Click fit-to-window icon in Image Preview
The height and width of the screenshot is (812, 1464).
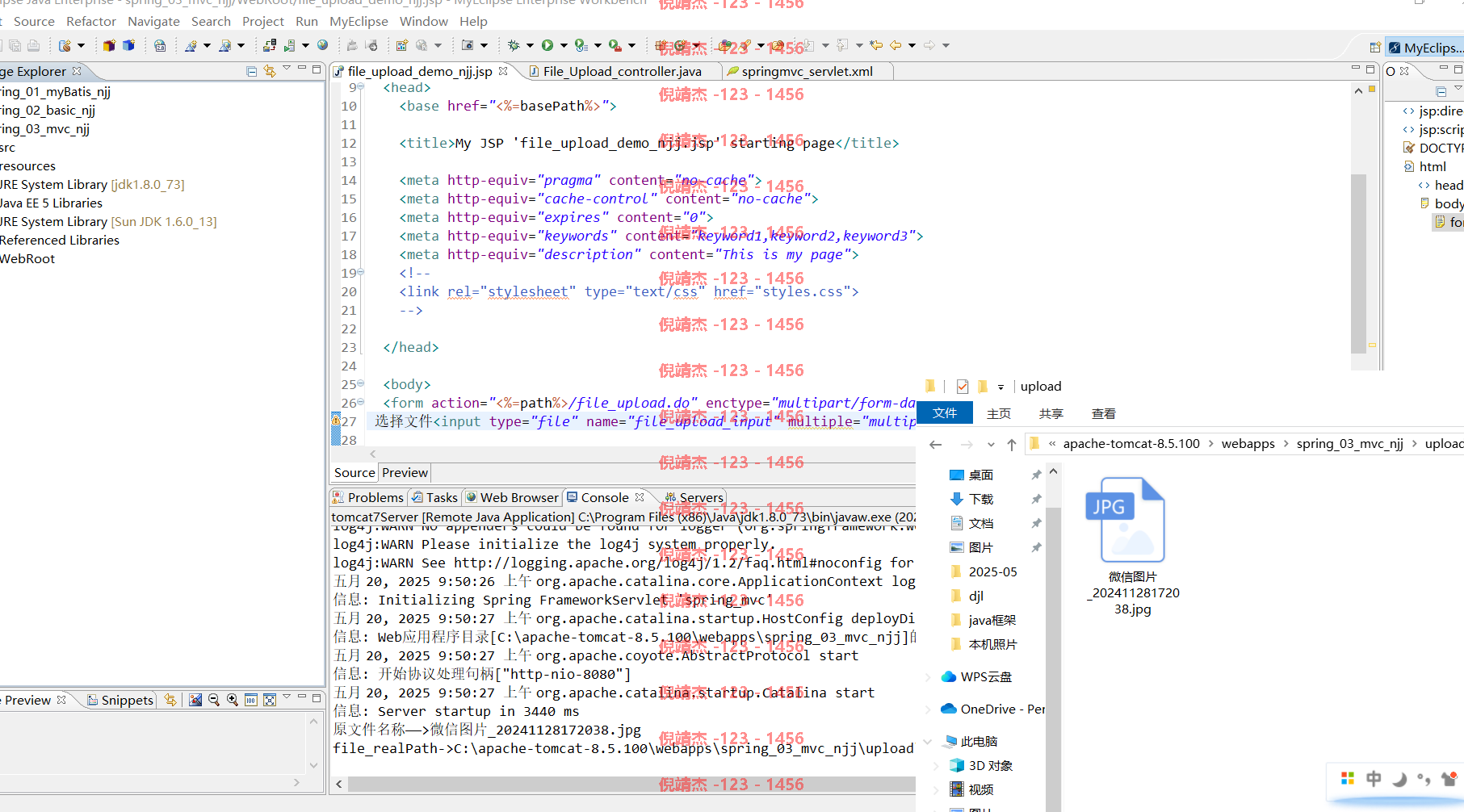tap(270, 700)
